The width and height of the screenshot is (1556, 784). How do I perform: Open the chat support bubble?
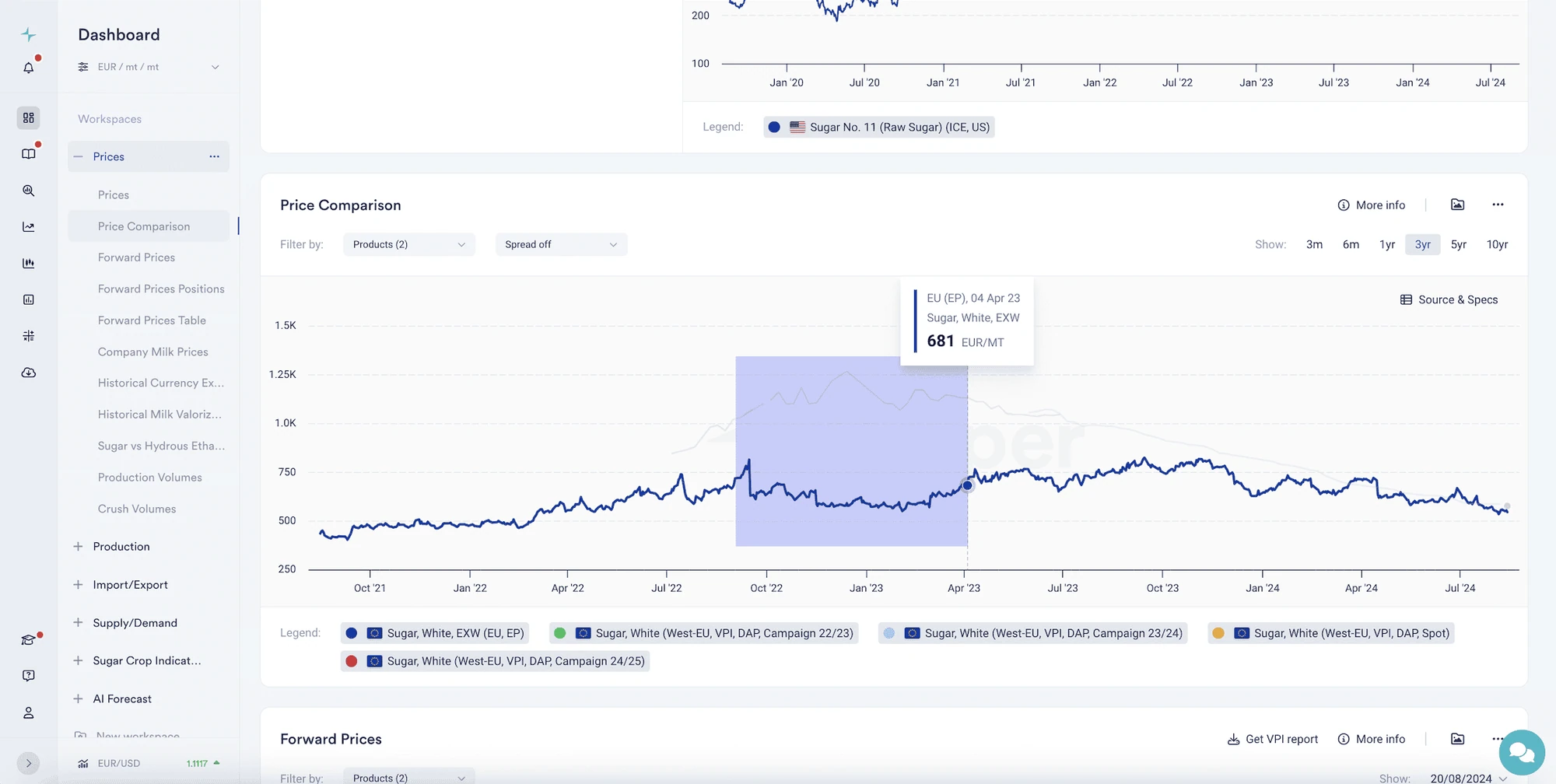coord(1522,753)
